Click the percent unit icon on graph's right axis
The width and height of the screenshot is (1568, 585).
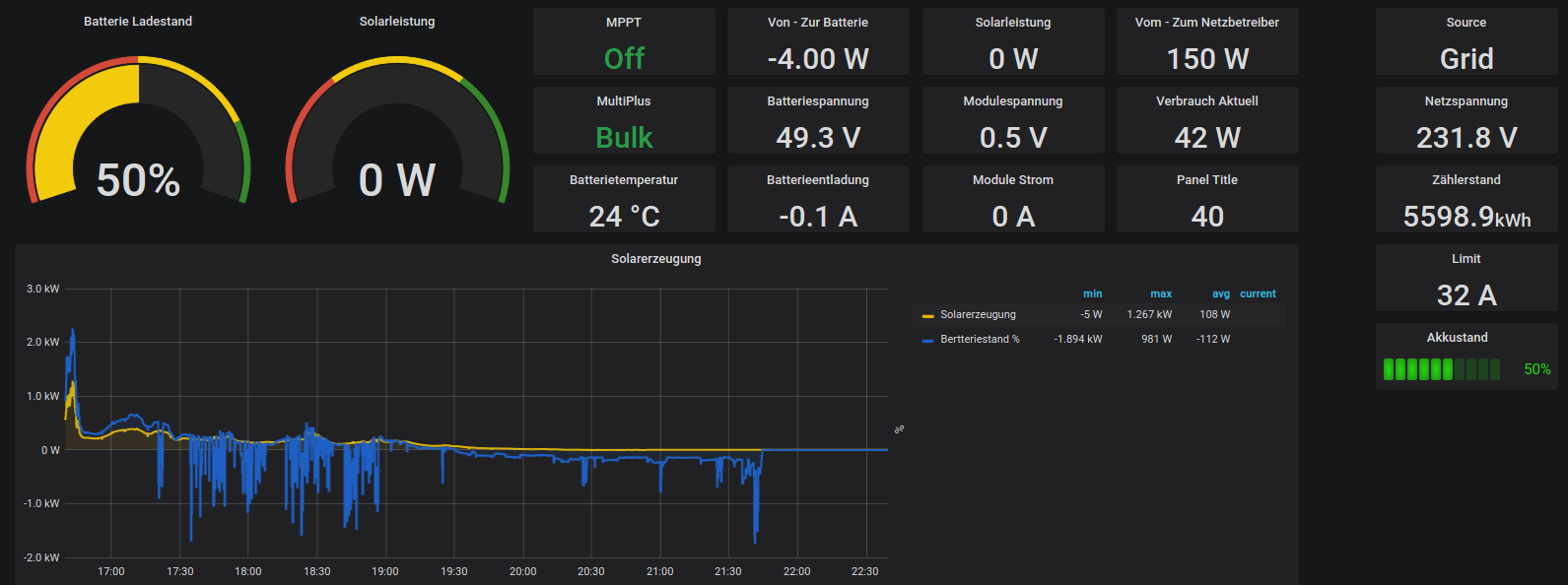pyautogui.click(x=899, y=429)
